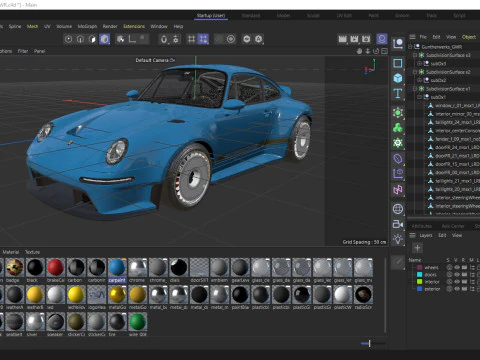Click the Camera object icon in the palette
Screen dimensions: 480x360
[398, 224]
